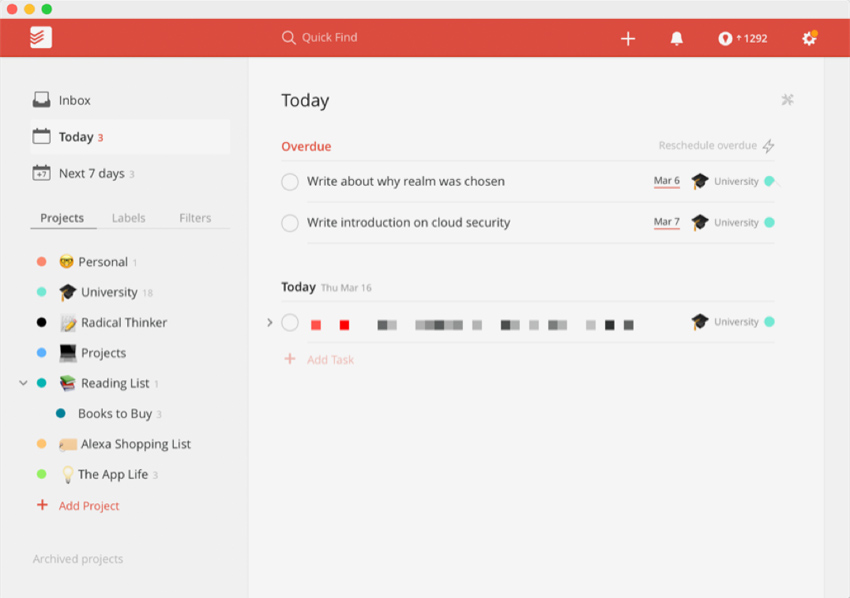Open view options icon beside Today heading
Screen dimensions: 850x598
coord(787,100)
